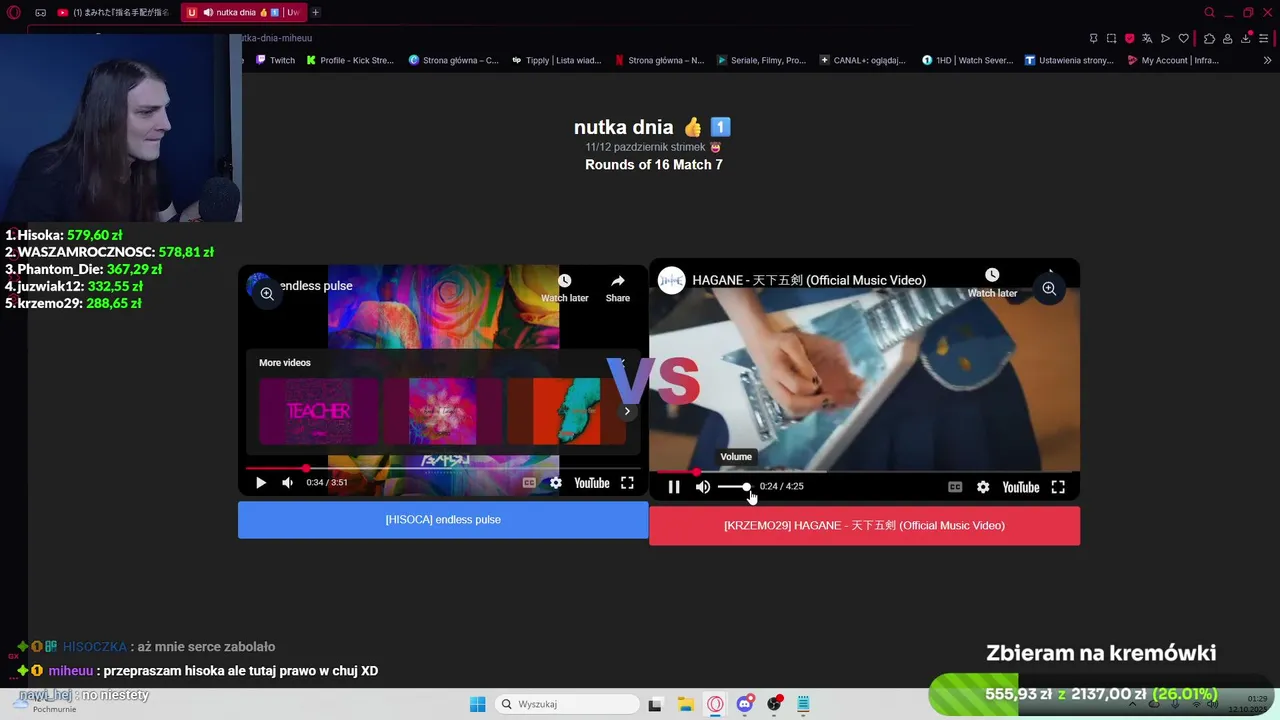Open the send arrow icon in address bar

point(1165,38)
